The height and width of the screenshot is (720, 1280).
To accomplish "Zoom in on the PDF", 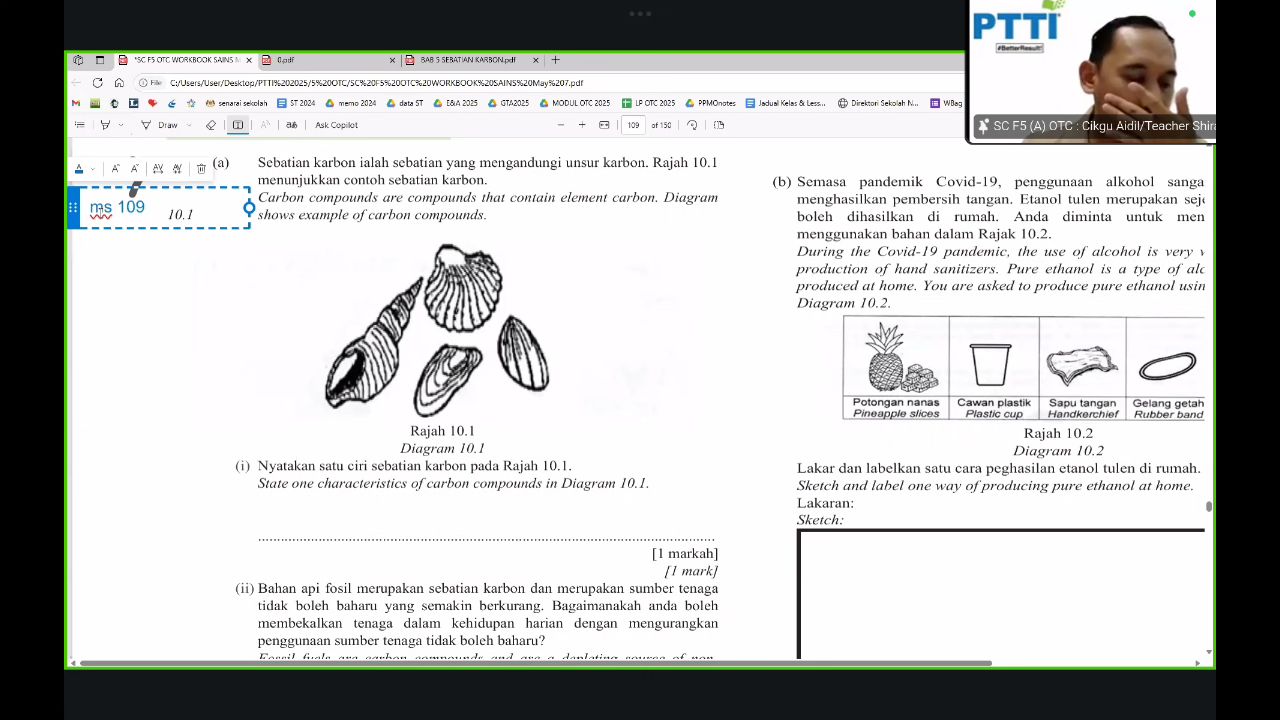I will pyautogui.click(x=582, y=125).
